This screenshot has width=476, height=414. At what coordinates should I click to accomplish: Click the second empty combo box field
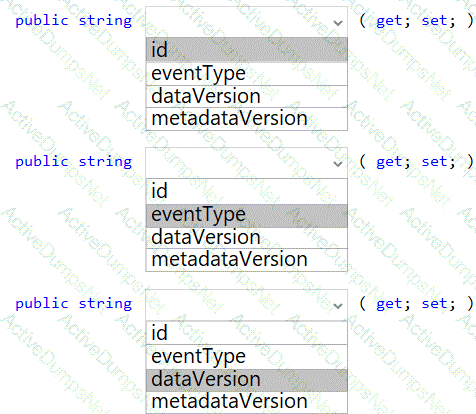tap(247, 163)
